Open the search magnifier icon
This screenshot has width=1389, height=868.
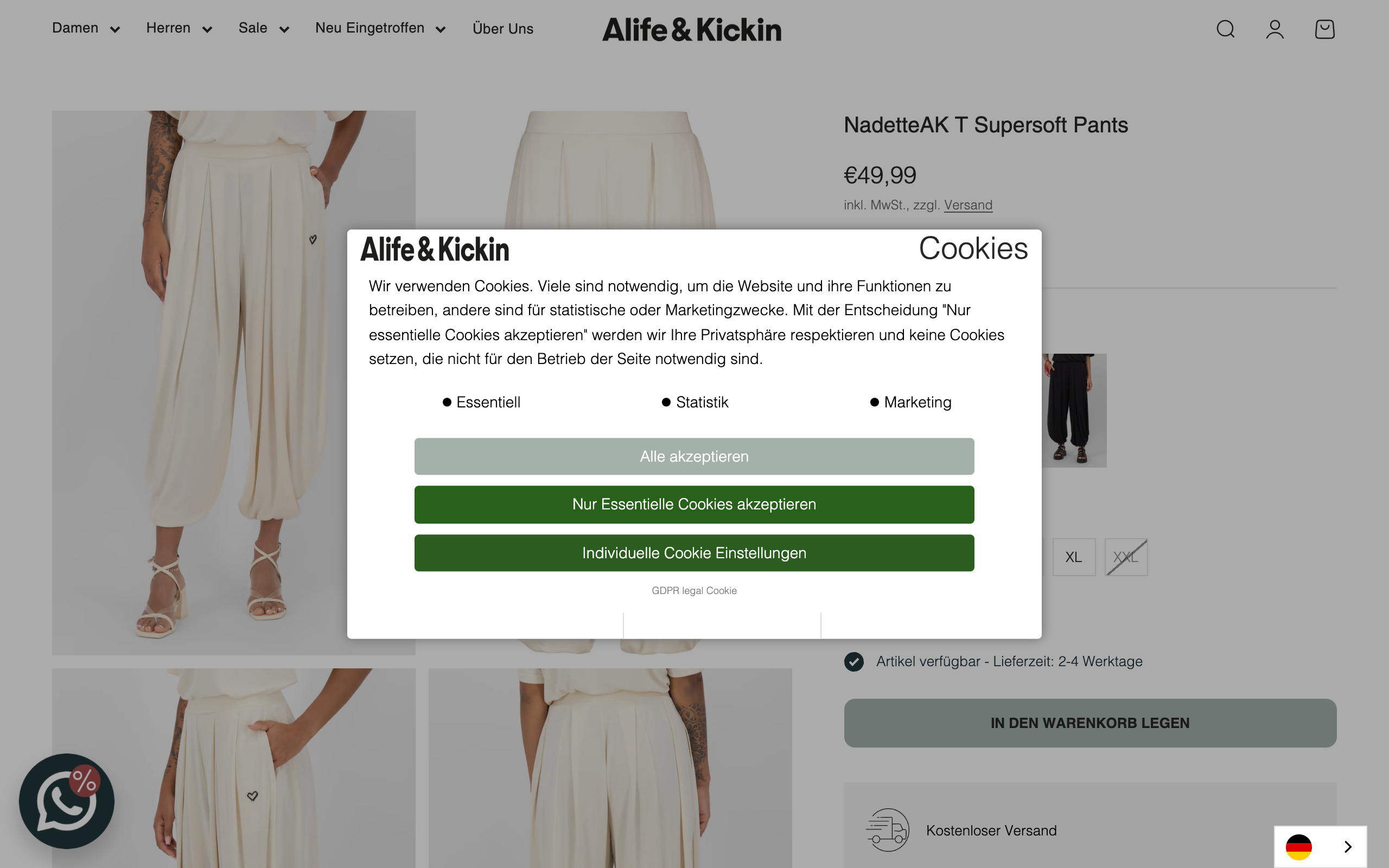tap(1224, 29)
